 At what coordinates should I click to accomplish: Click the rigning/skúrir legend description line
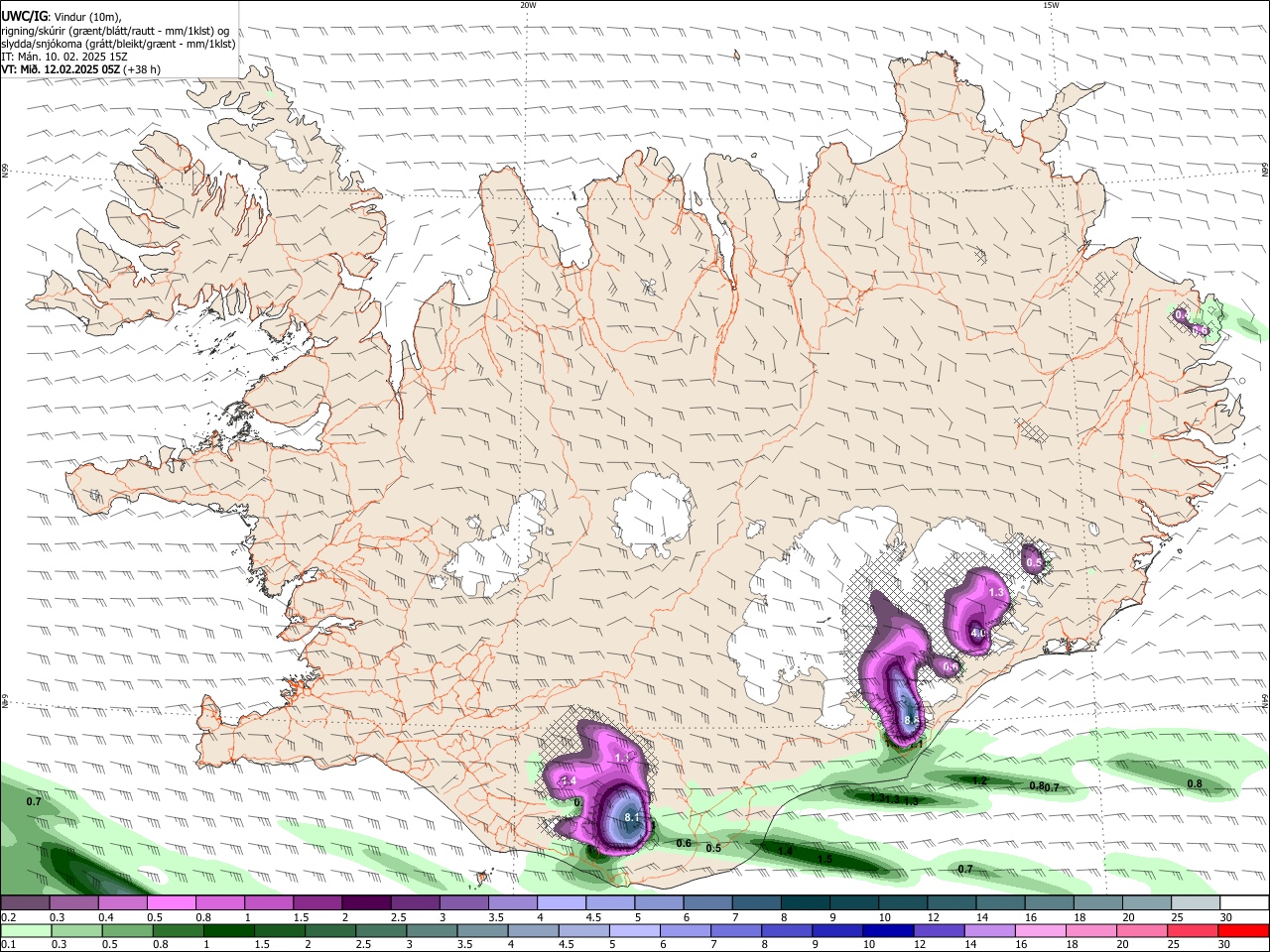[114, 30]
